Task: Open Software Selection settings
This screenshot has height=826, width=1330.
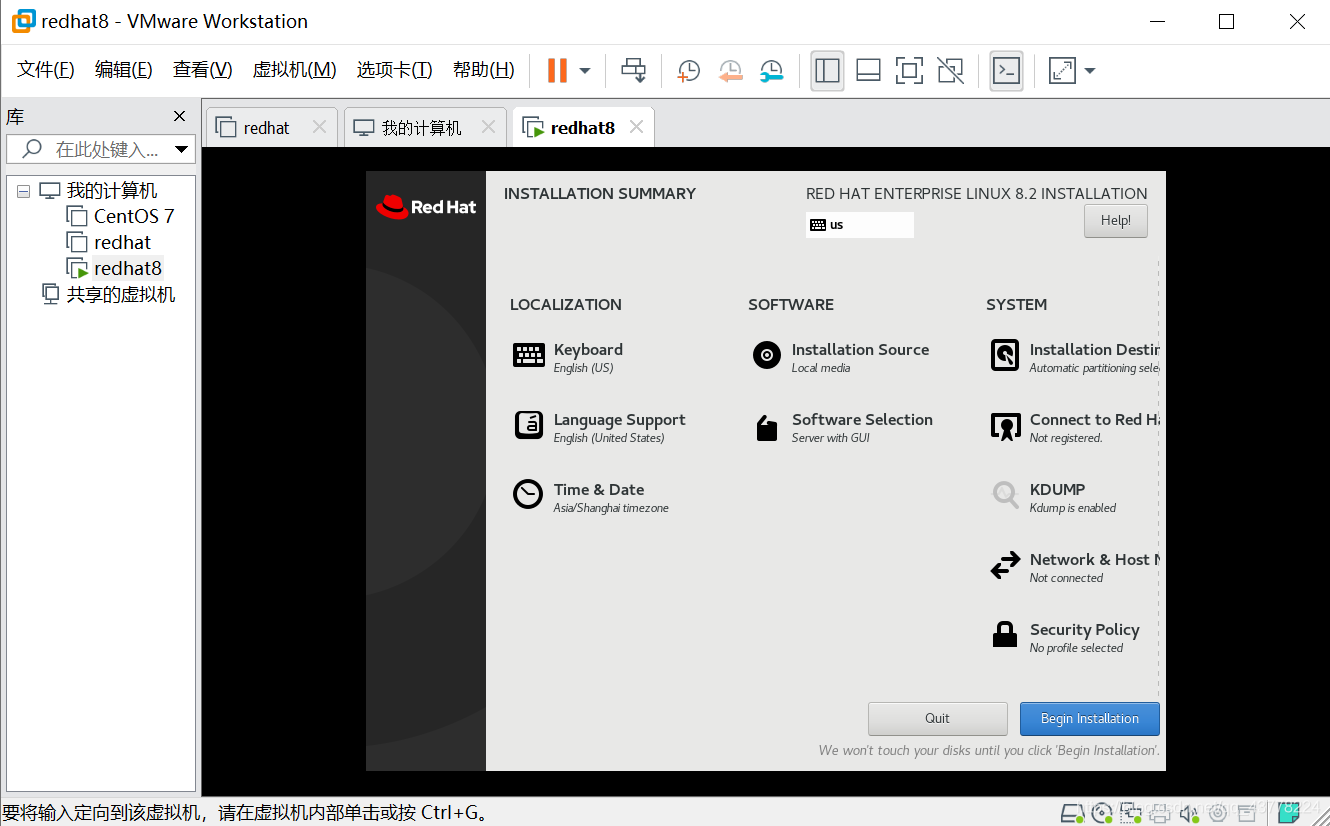Action: pyautogui.click(x=843, y=427)
